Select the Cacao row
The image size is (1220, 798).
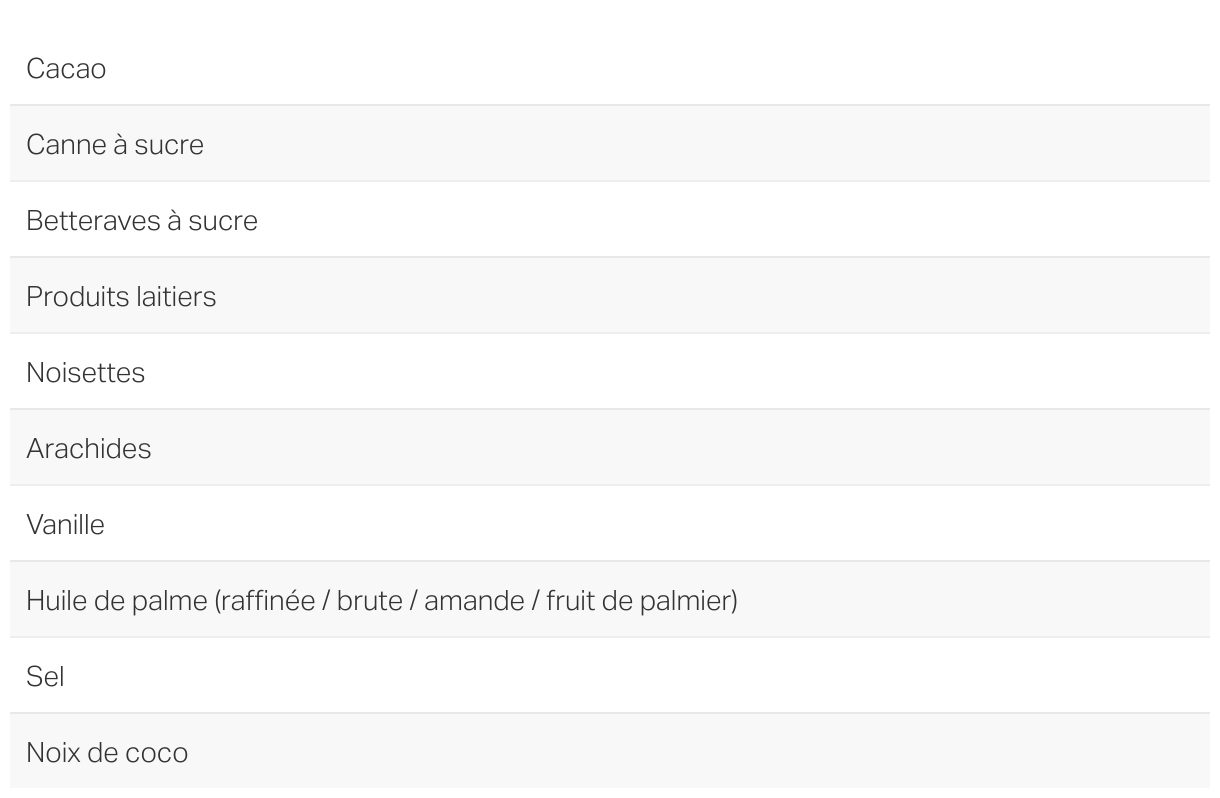tap(610, 68)
